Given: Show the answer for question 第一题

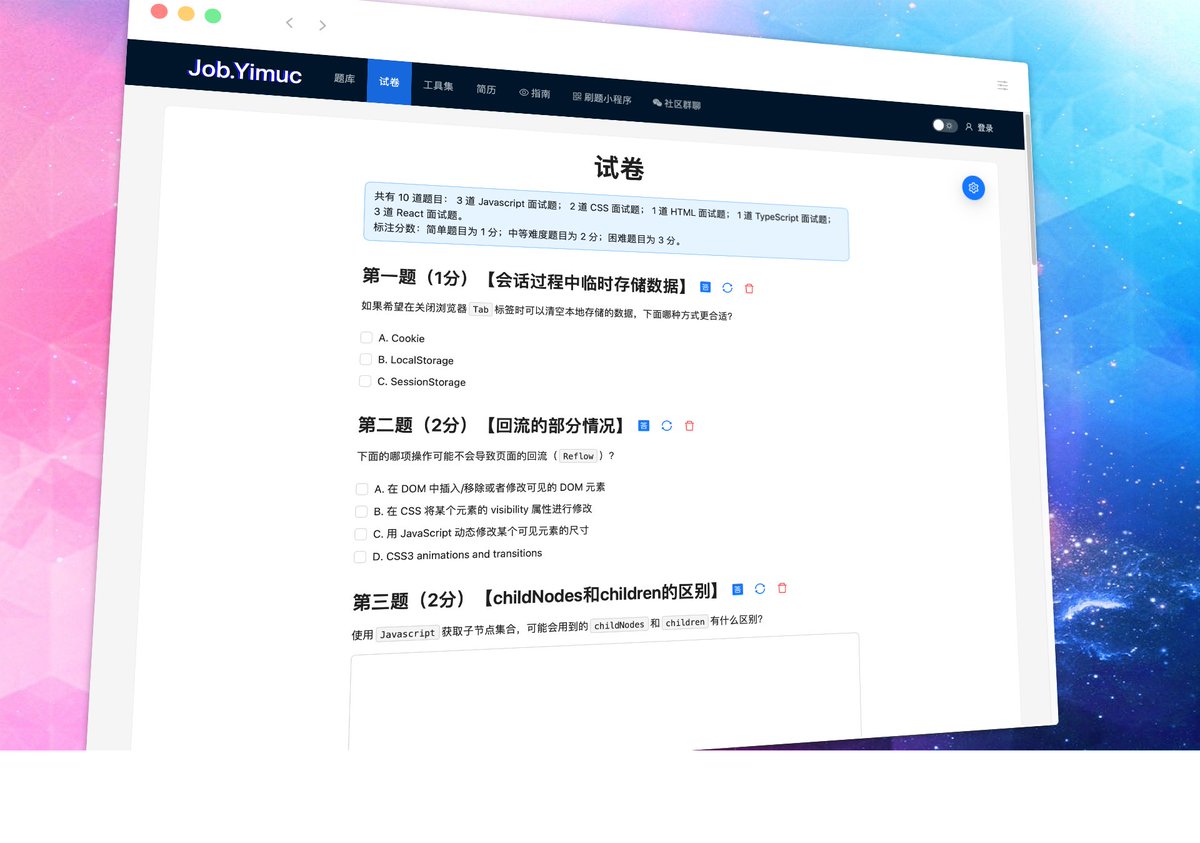Looking at the screenshot, I should [705, 287].
